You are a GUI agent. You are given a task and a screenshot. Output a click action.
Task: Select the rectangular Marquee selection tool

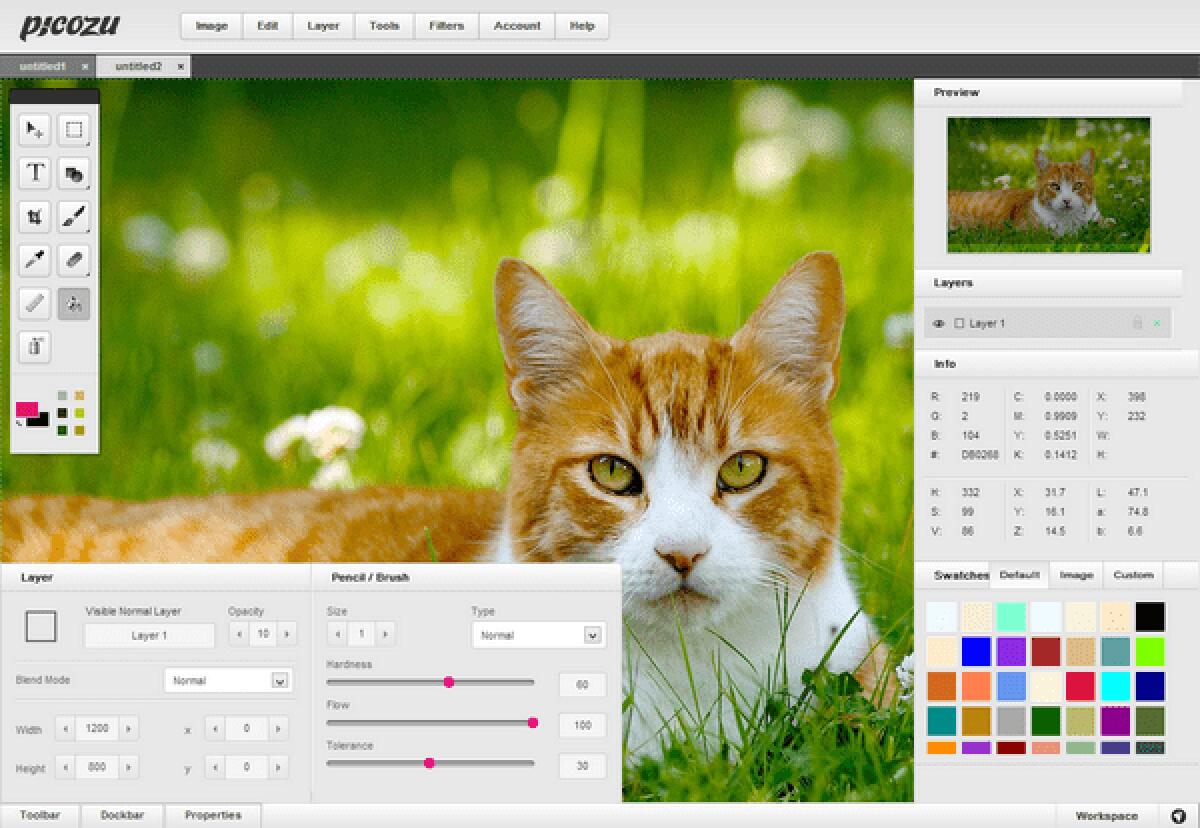pos(74,128)
